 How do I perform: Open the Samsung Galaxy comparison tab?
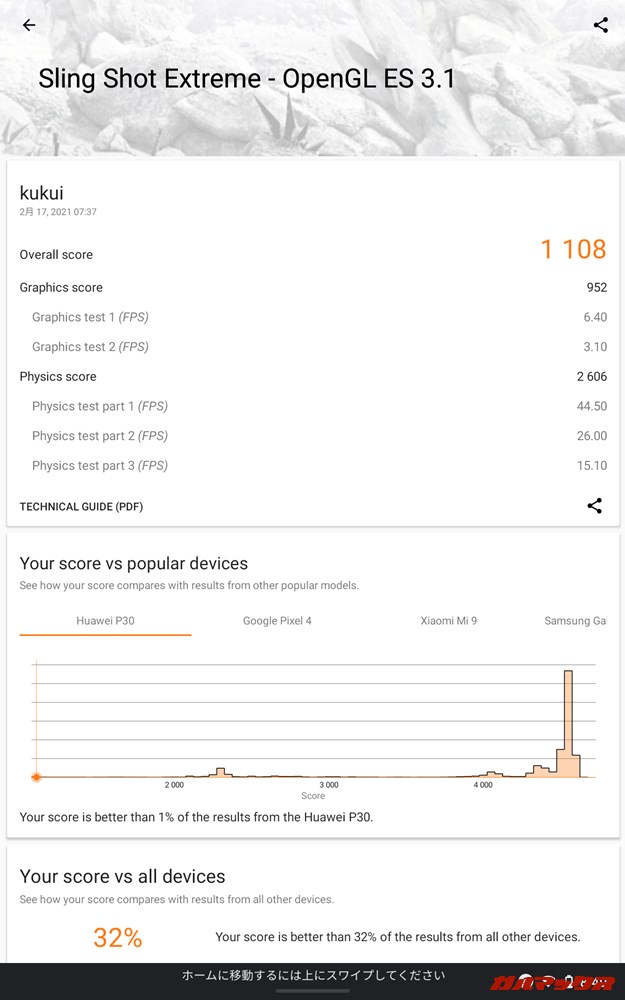[x=575, y=620]
